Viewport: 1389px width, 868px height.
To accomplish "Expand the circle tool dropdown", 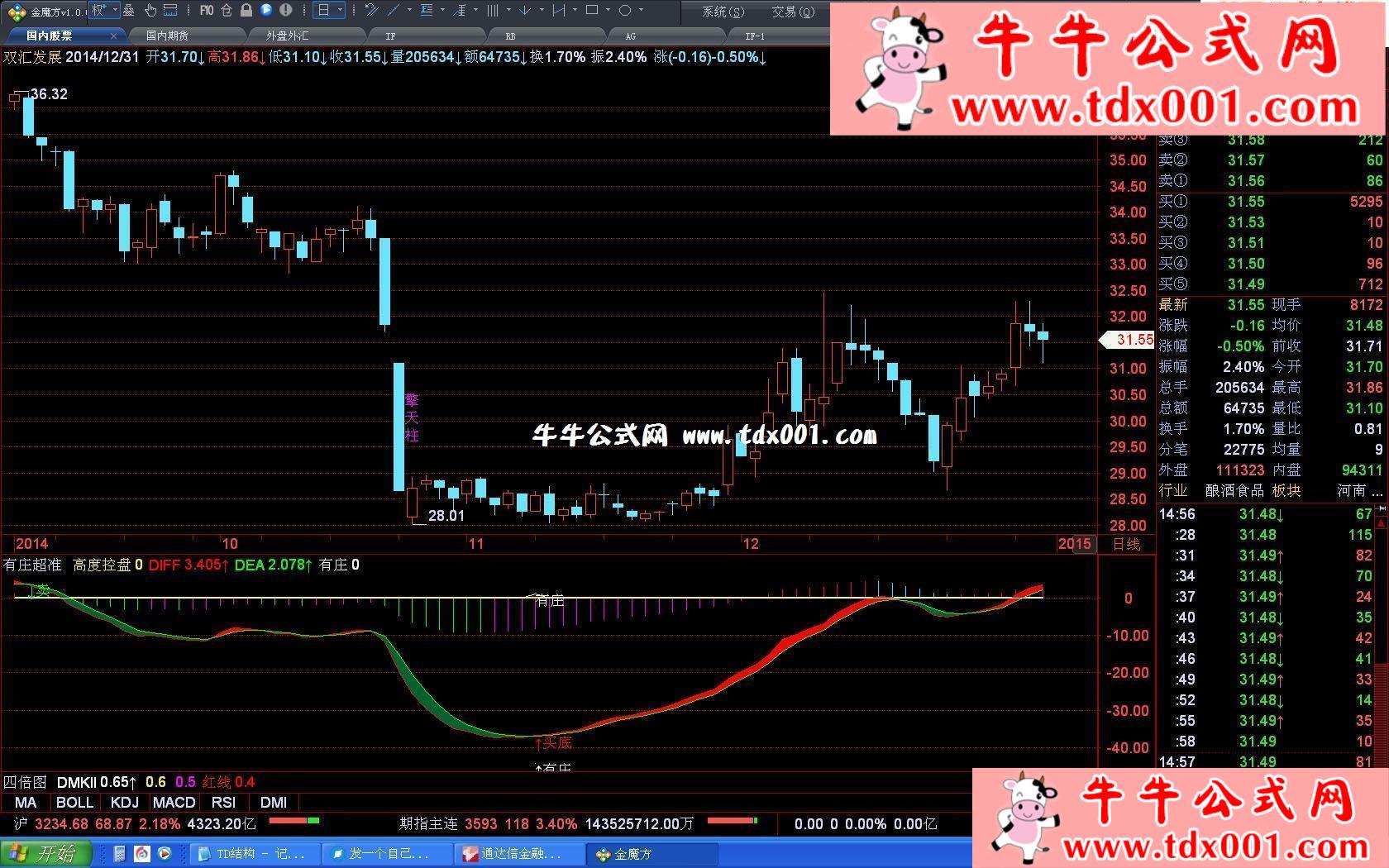I will point(641,10).
